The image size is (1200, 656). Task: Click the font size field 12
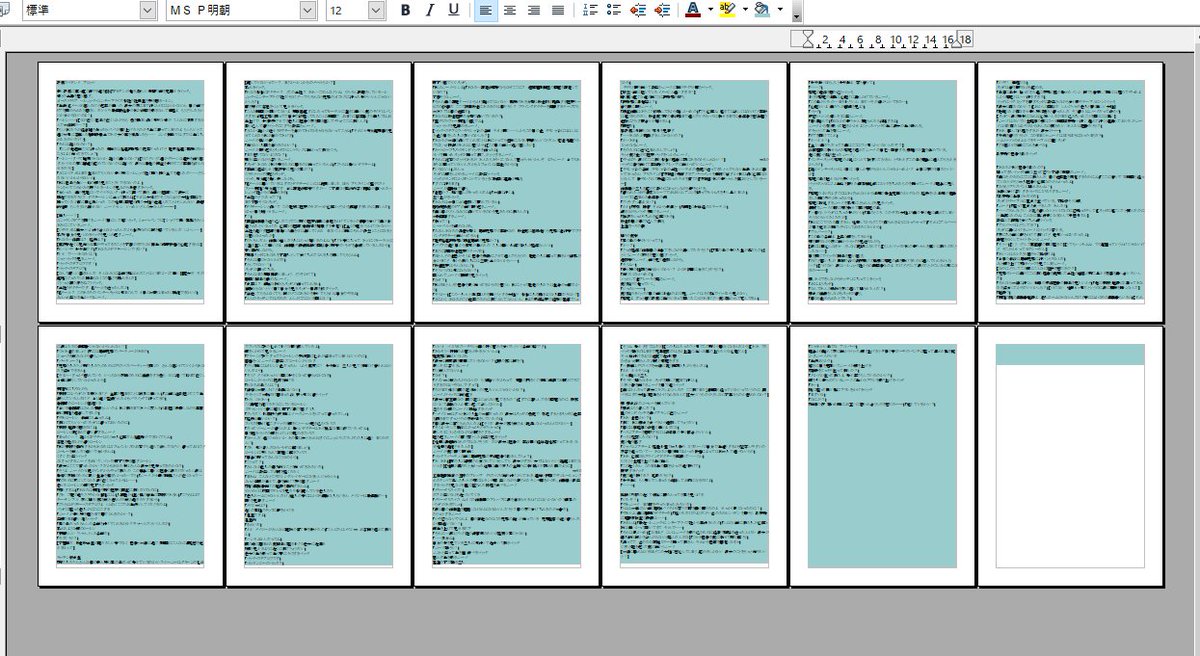(x=346, y=10)
